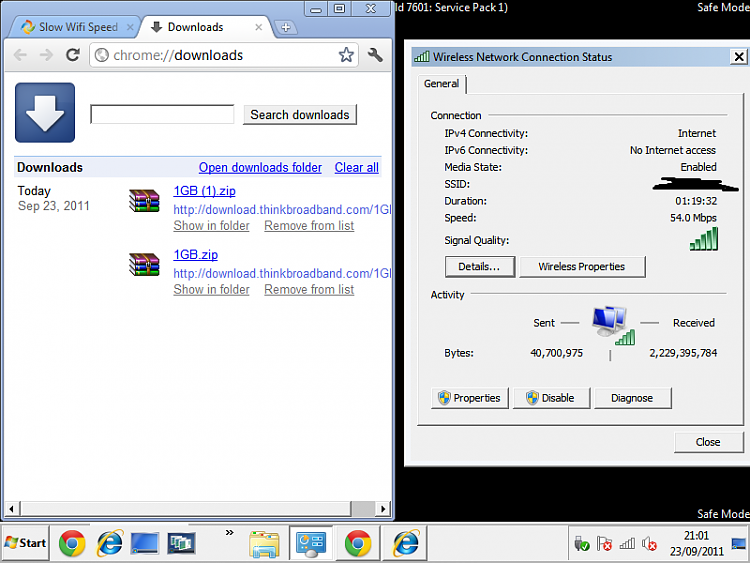This screenshot has width=750, height=563.
Task: Click the duration value 01:19:32
Action: pyautogui.click(x=696, y=201)
